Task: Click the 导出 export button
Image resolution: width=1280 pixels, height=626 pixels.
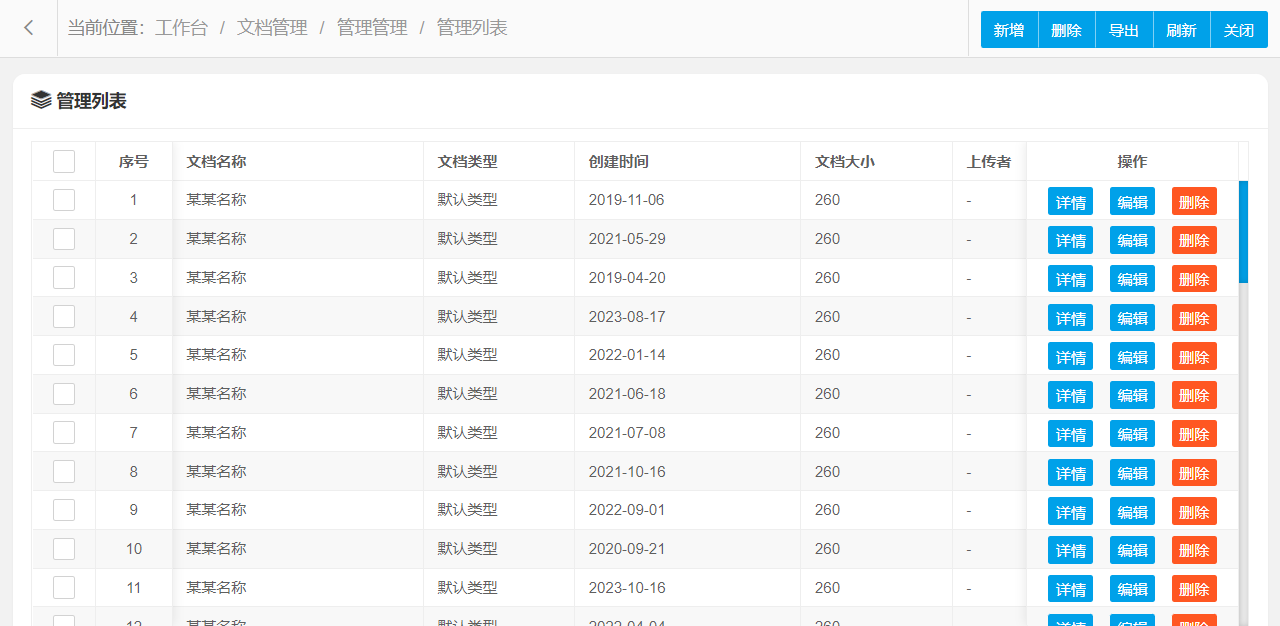Action: point(1124,30)
